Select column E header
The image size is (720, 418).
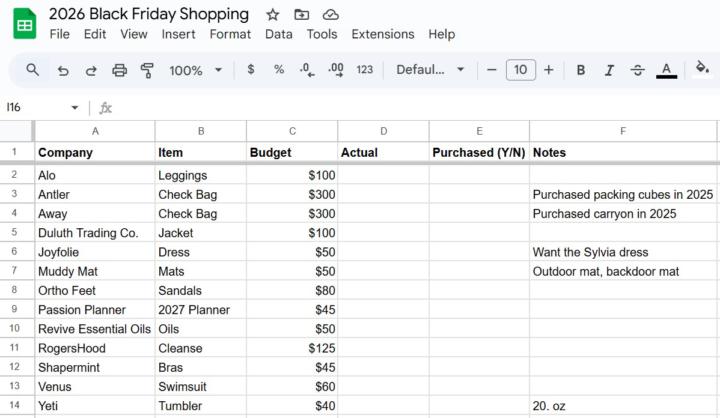pyautogui.click(x=479, y=131)
